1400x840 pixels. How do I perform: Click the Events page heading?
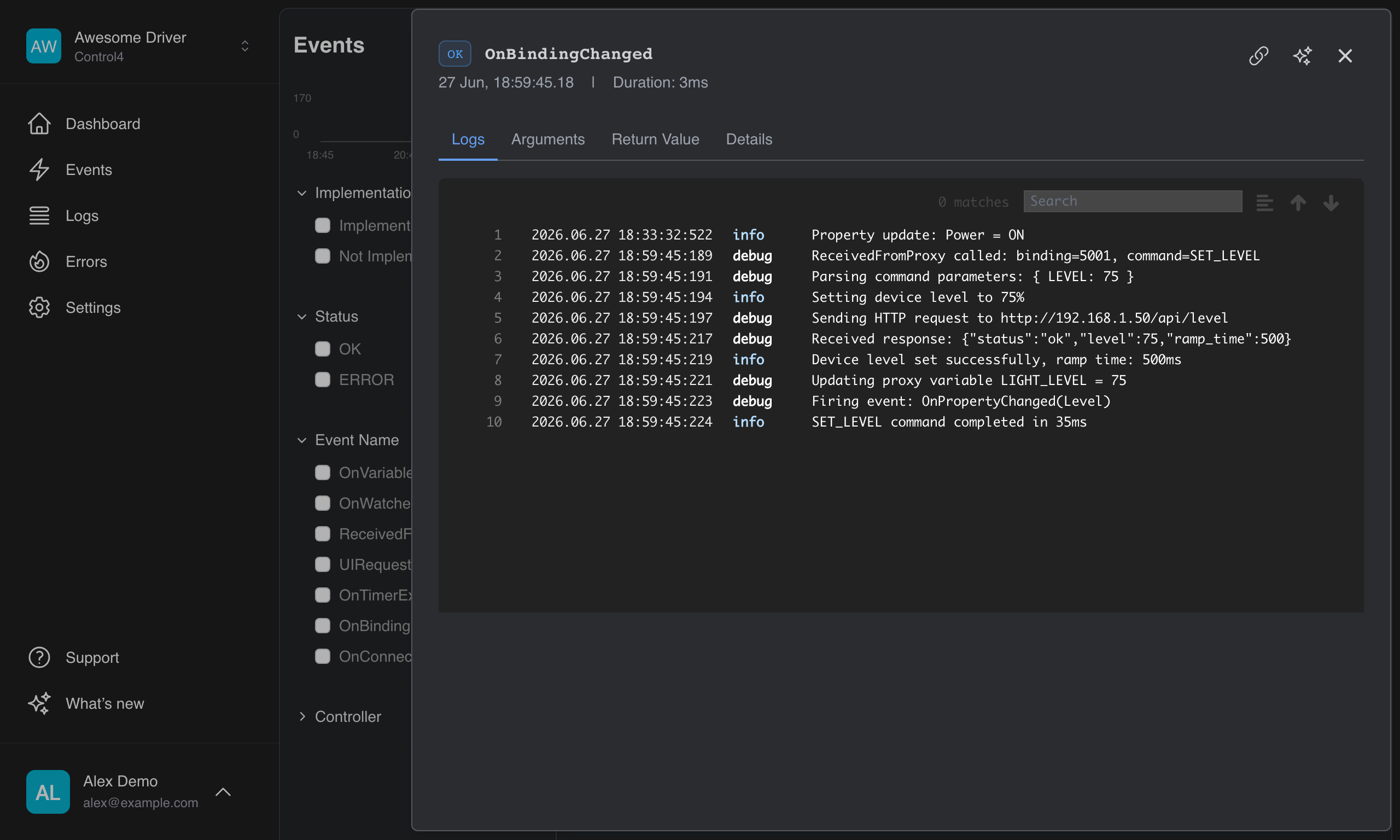(x=329, y=45)
